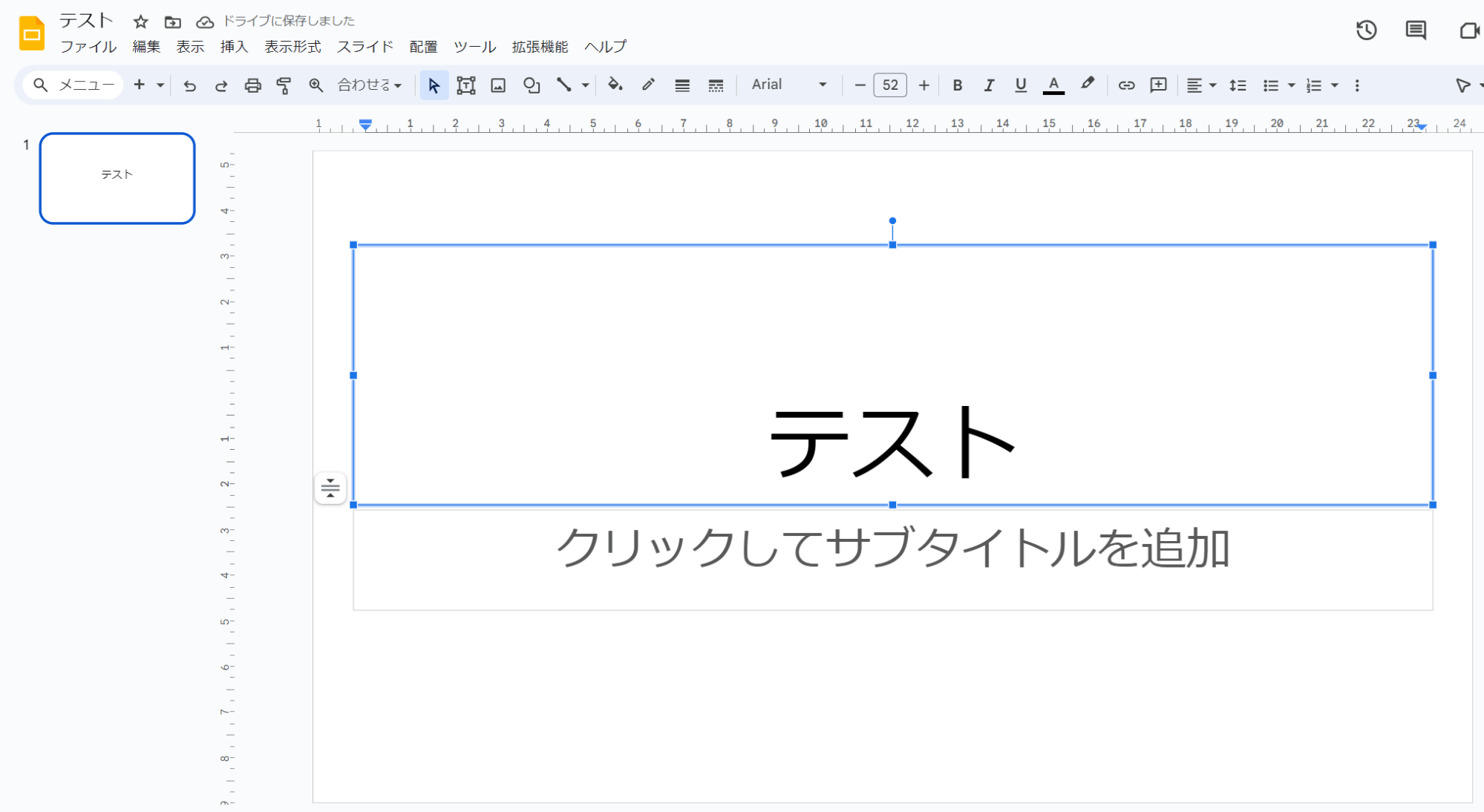This screenshot has width=1484, height=812.
Task: Click the subtitle placeholder text
Action: click(892, 549)
